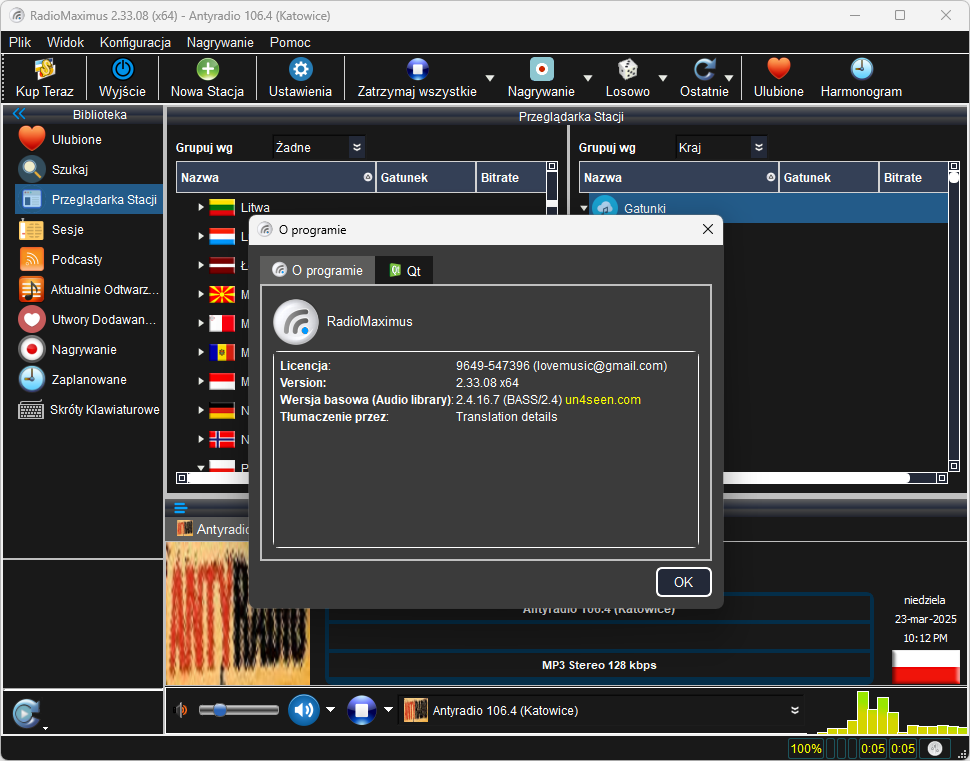Click the small audio icon left of volume slider
The height and width of the screenshot is (761, 970).
pyautogui.click(x=182, y=710)
